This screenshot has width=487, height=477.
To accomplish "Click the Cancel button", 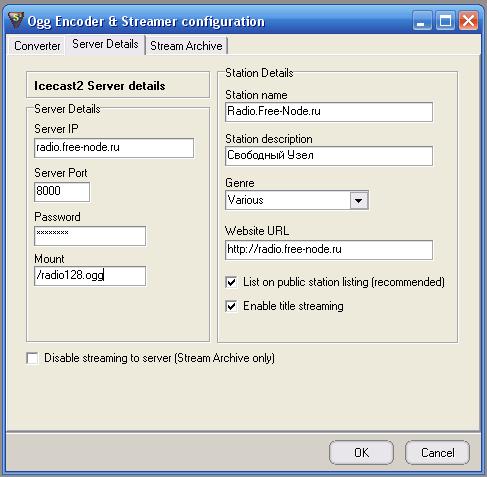I will [437, 452].
